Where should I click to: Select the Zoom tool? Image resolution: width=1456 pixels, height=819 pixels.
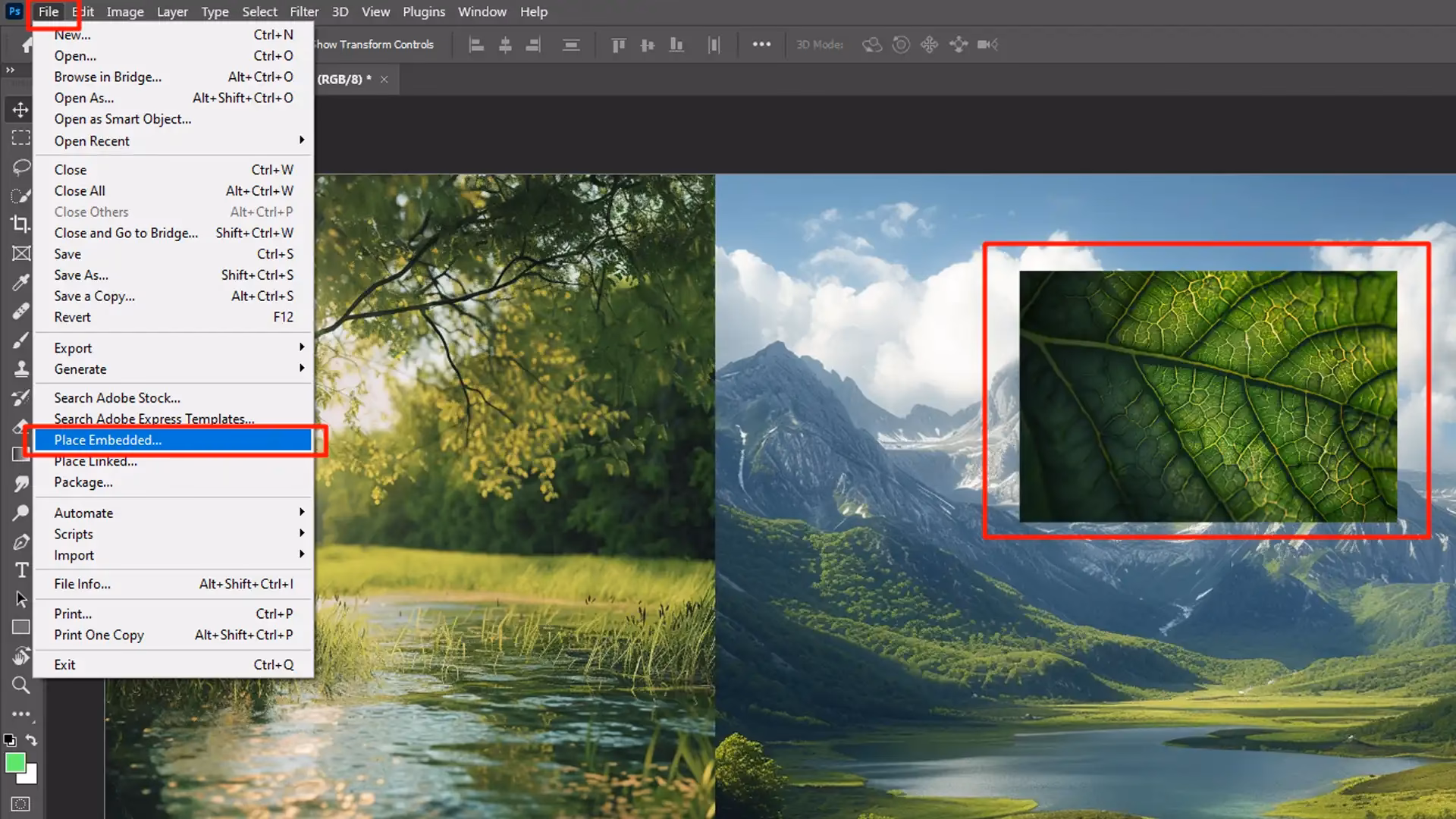[x=20, y=685]
